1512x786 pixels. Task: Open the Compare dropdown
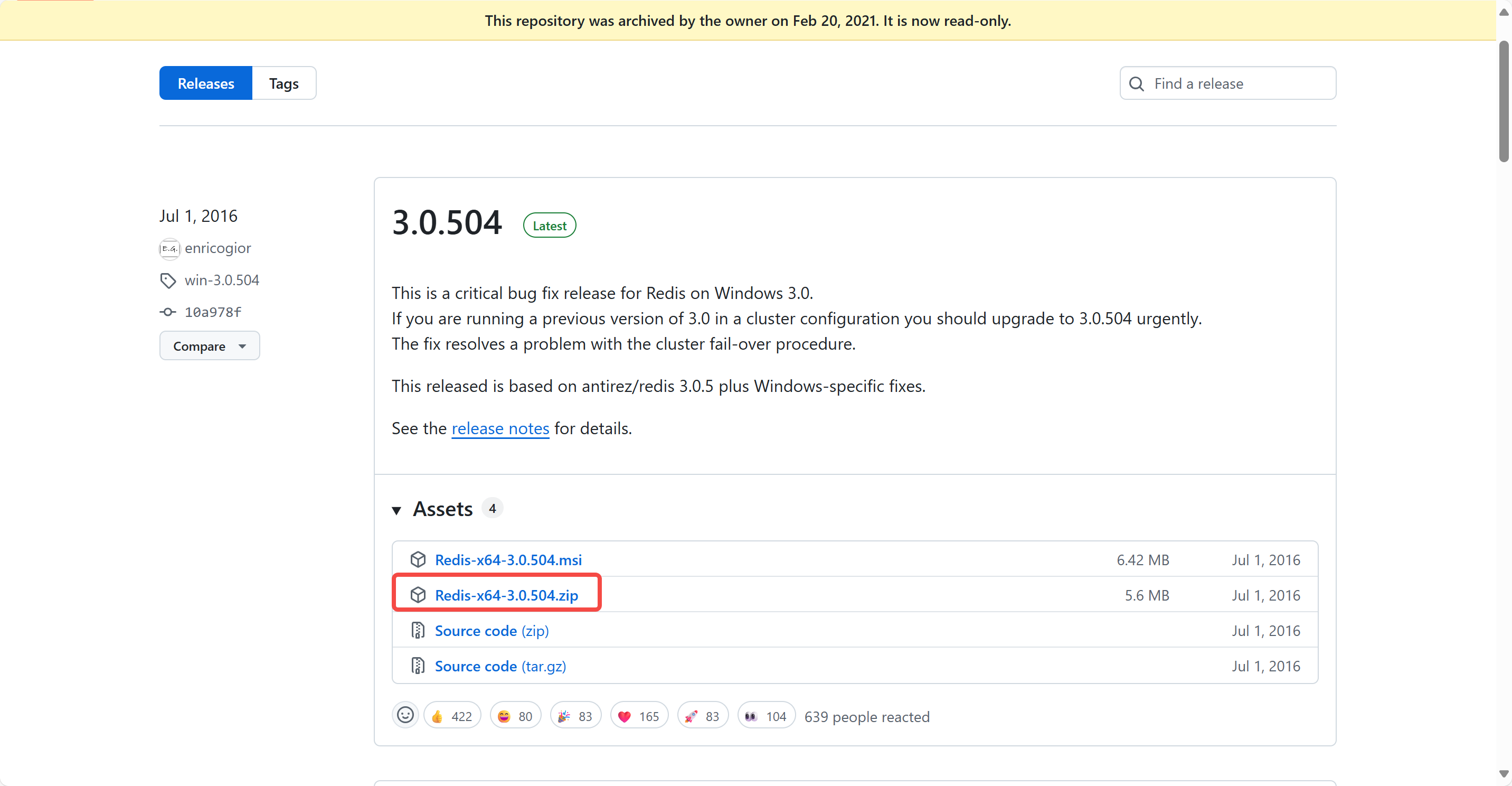click(210, 346)
